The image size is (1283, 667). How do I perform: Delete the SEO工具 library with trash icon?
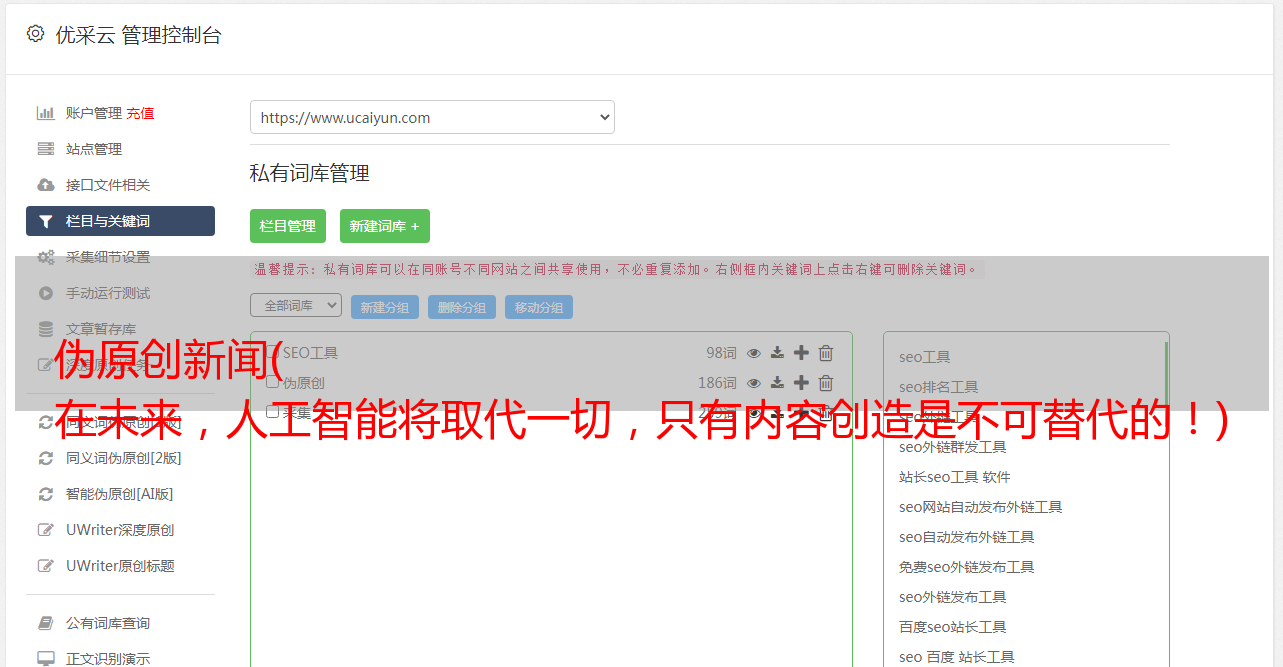pyautogui.click(x=826, y=353)
